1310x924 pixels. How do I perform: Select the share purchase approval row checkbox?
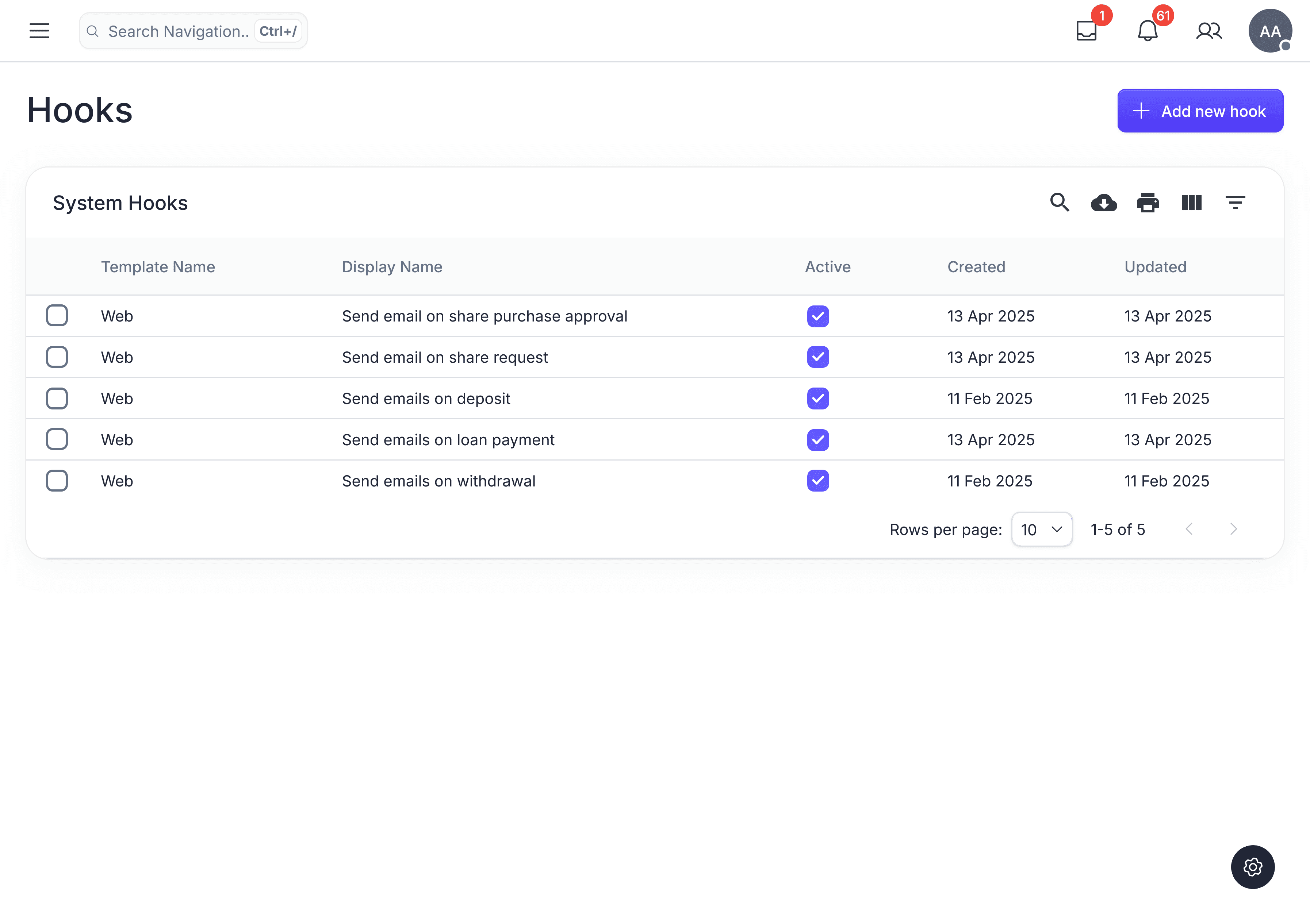pyautogui.click(x=57, y=315)
